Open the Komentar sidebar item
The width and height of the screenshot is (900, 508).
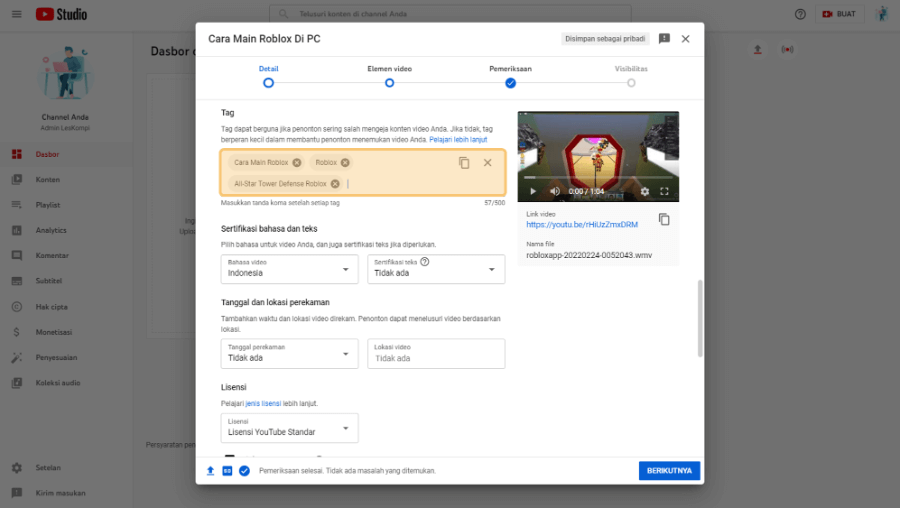(66, 255)
